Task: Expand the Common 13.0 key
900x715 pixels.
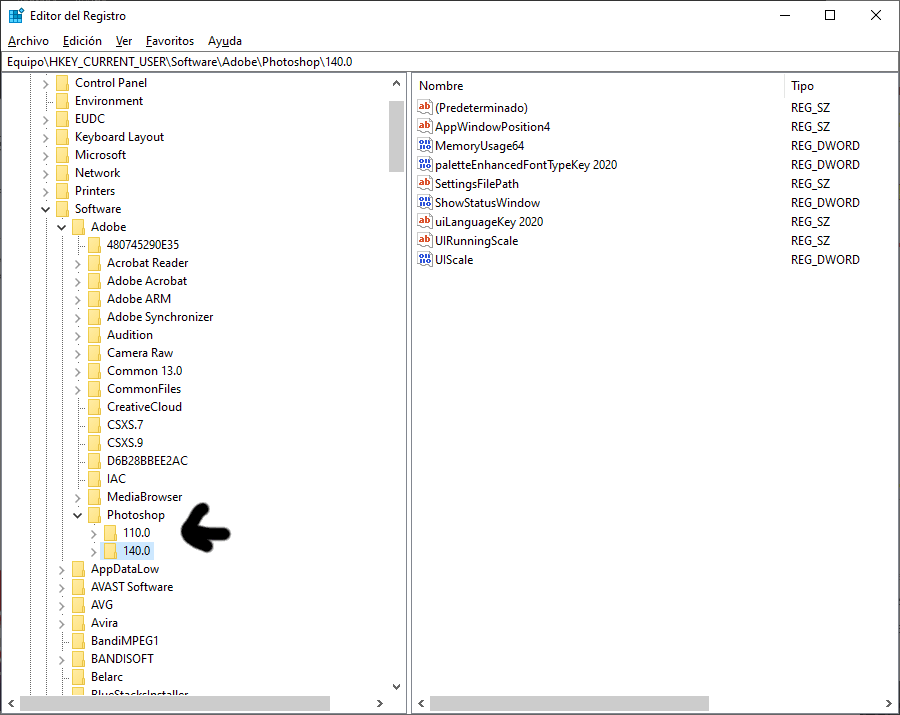Action: click(77, 371)
